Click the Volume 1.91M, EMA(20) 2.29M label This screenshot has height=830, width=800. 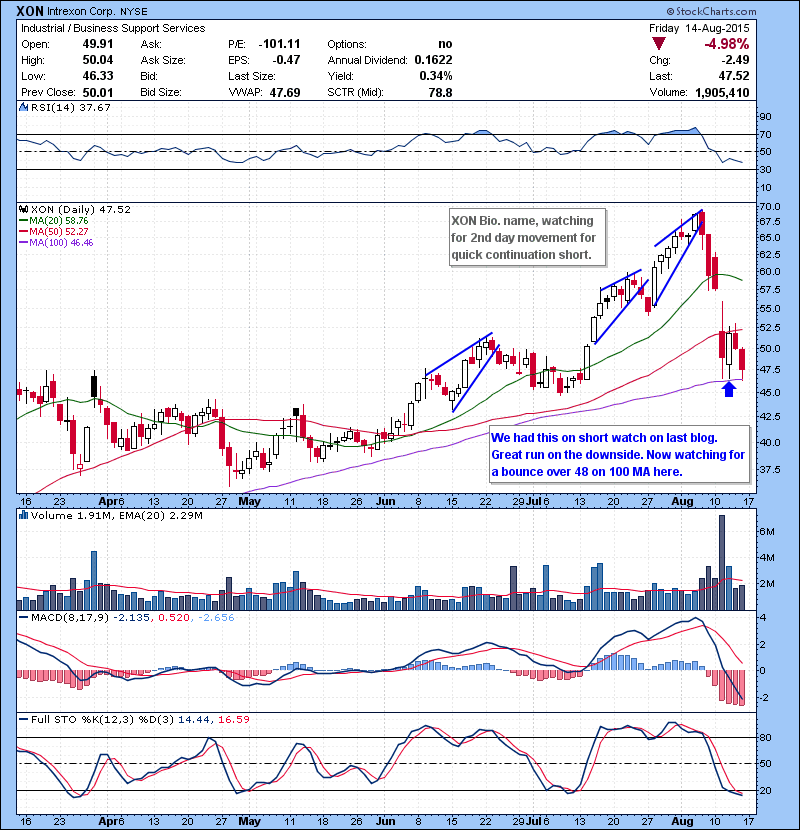click(x=116, y=516)
